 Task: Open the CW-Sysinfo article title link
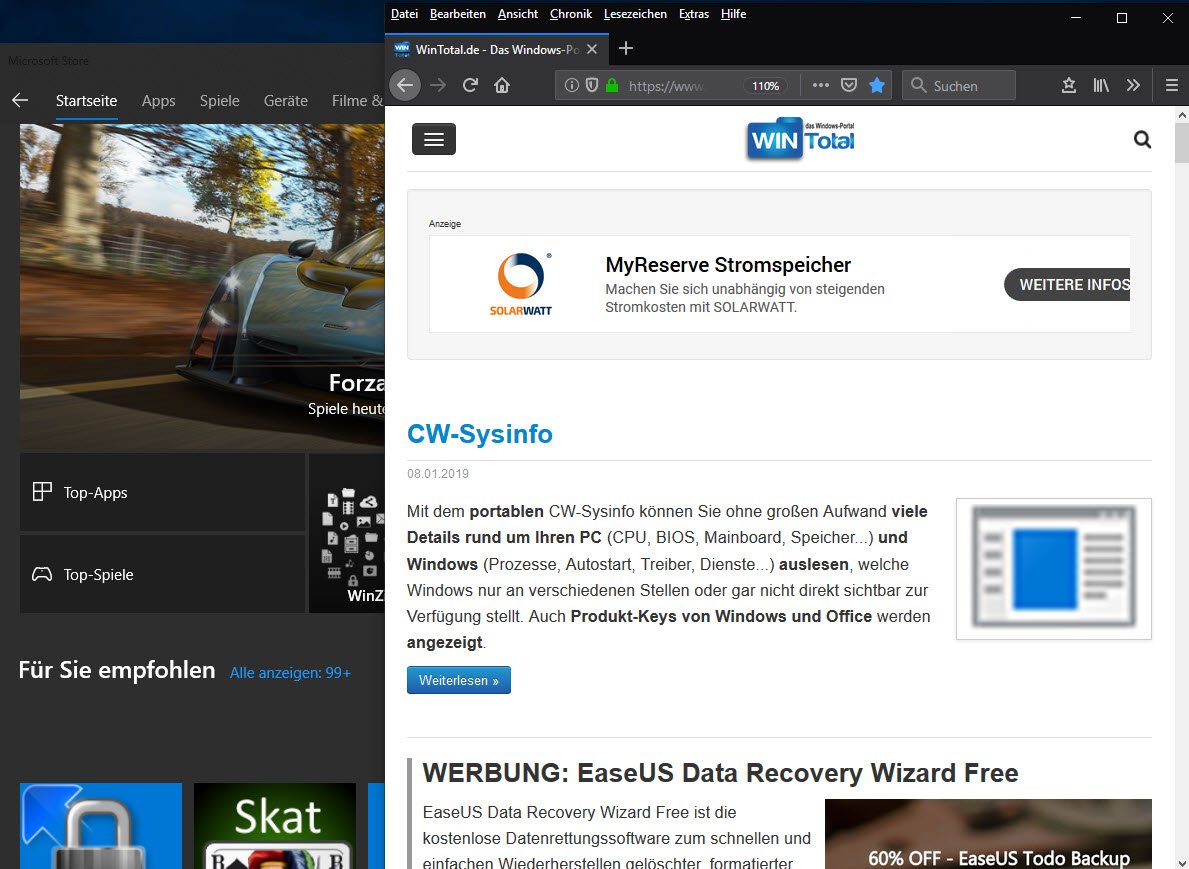479,434
